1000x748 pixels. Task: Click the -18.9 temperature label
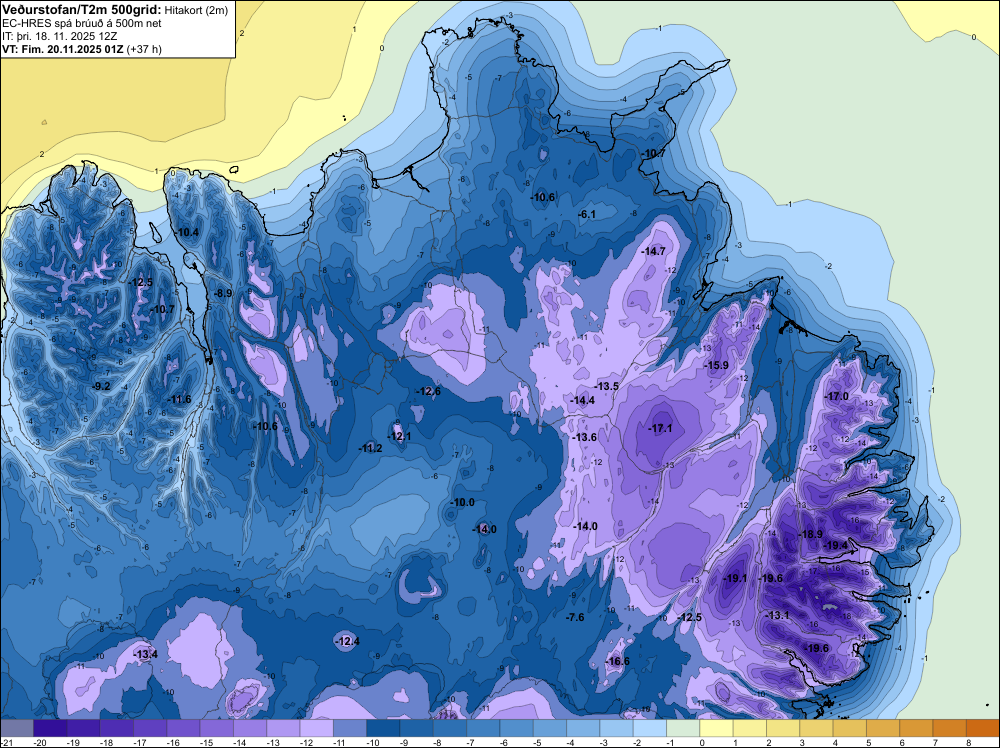(811, 534)
